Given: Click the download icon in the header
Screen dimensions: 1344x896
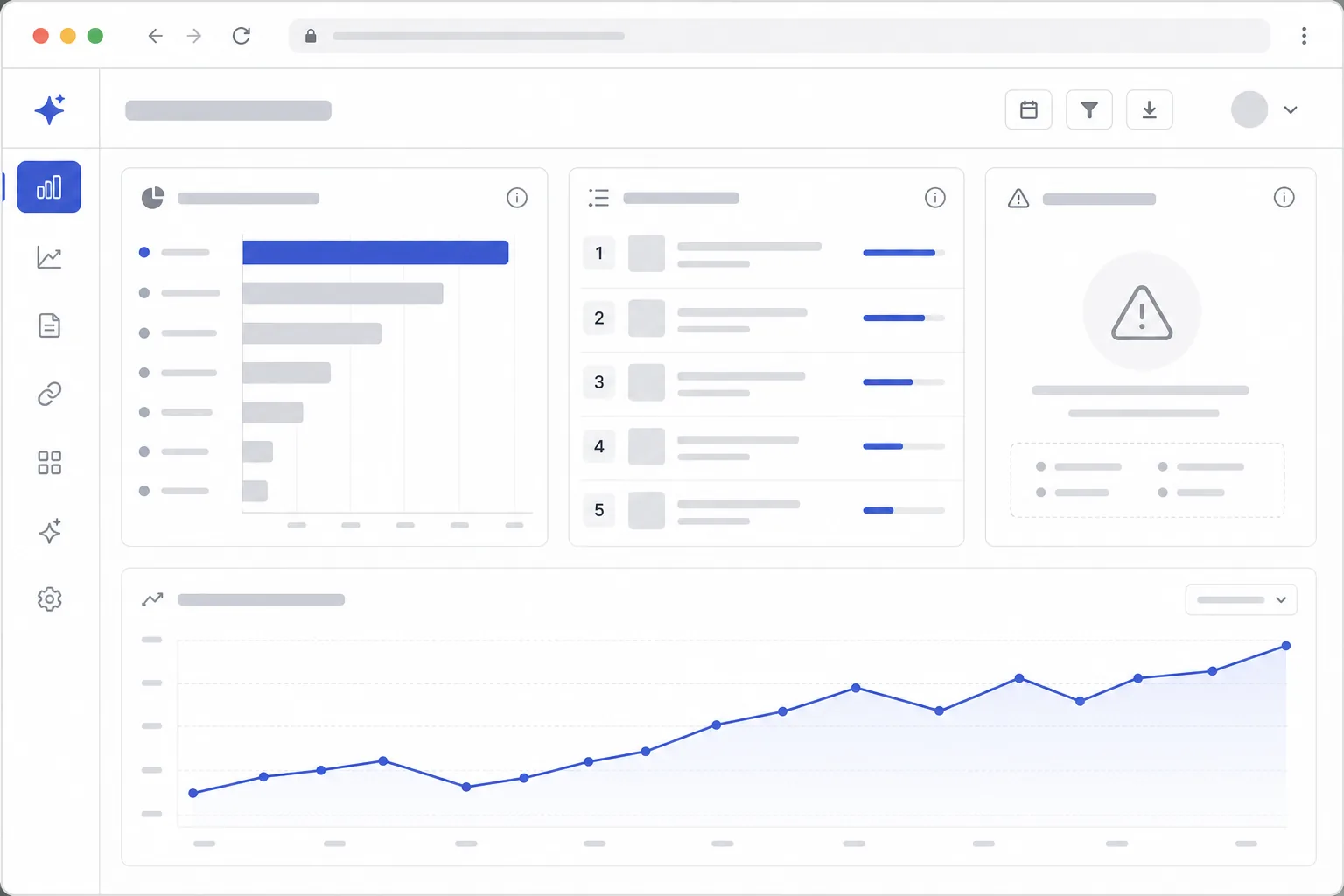Looking at the screenshot, I should 1150,110.
